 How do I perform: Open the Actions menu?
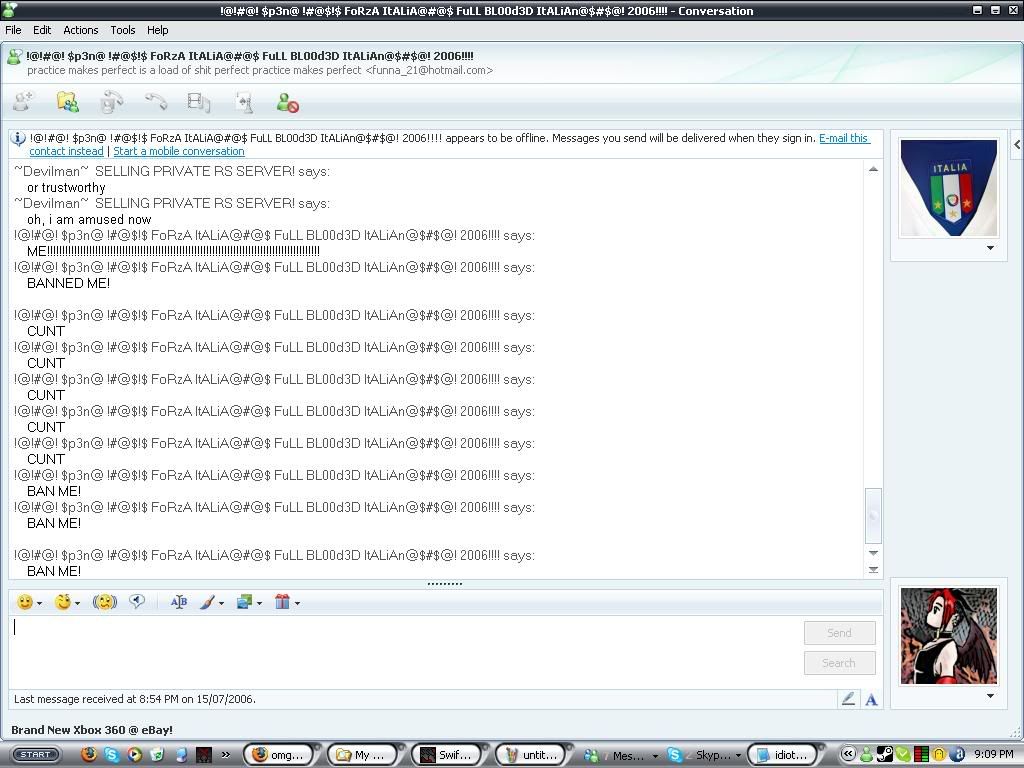(x=80, y=30)
